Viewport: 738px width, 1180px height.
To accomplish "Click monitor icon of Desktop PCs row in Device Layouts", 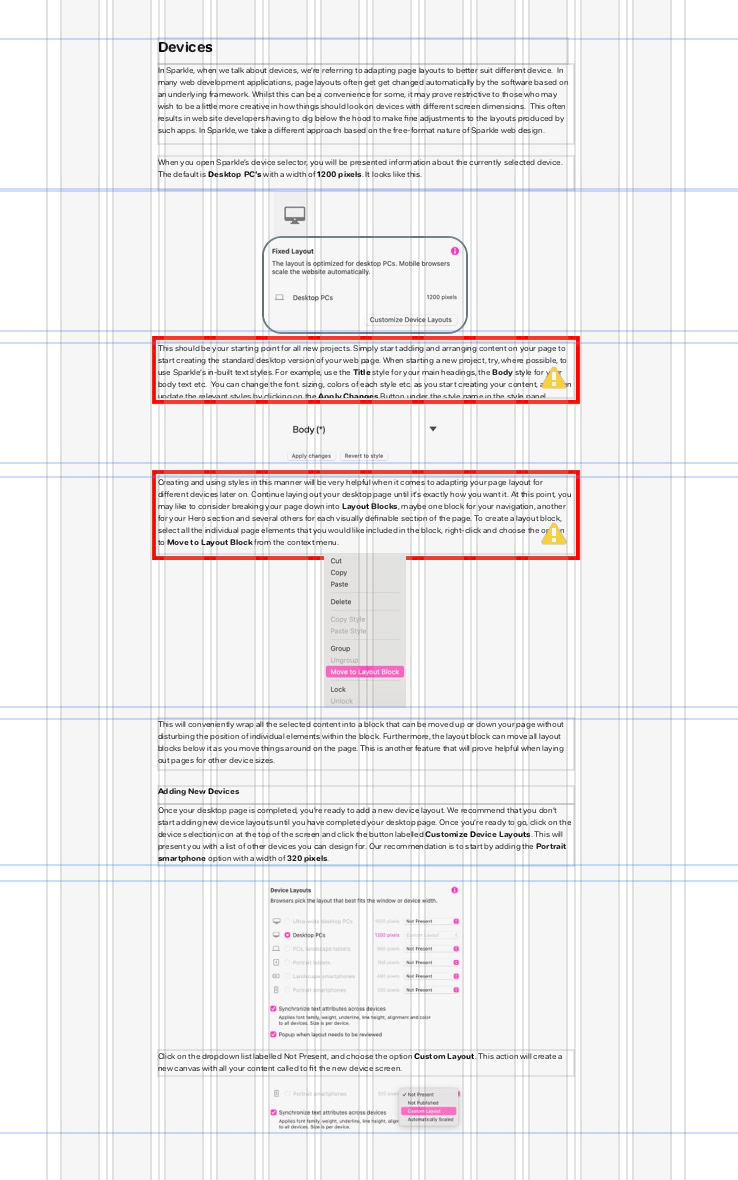I will [276, 935].
